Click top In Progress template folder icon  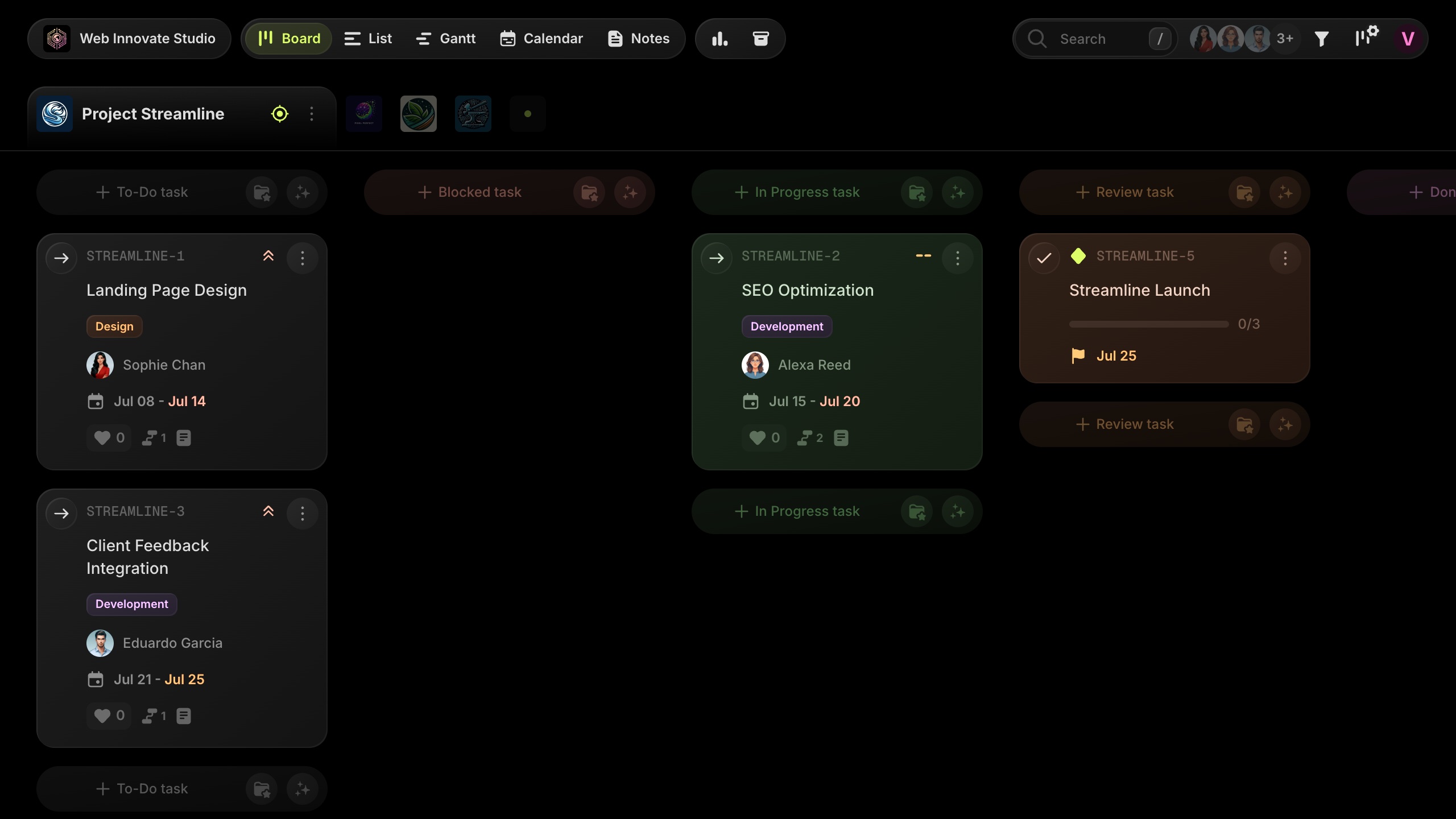pyautogui.click(x=917, y=193)
